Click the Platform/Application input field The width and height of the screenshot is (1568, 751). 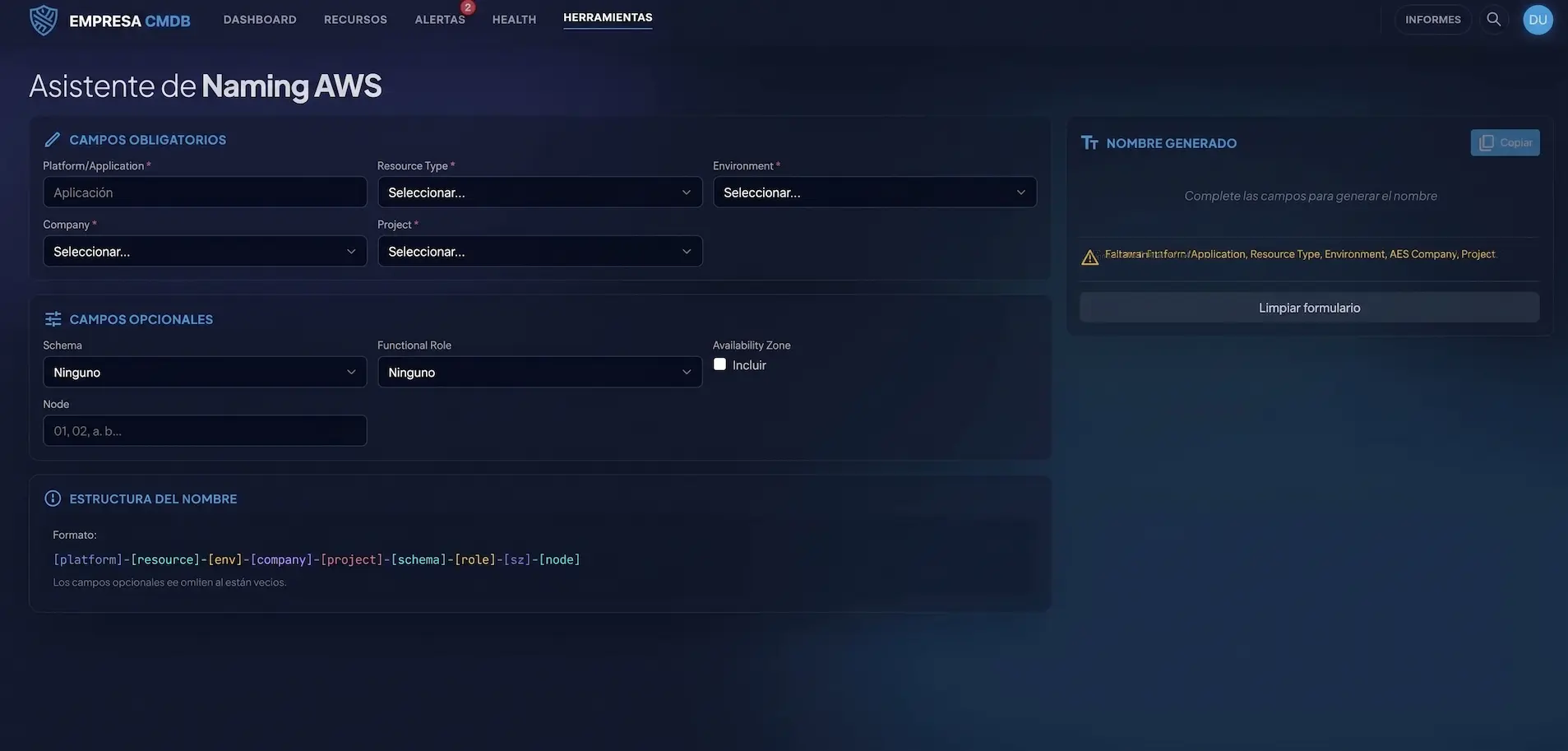click(205, 192)
